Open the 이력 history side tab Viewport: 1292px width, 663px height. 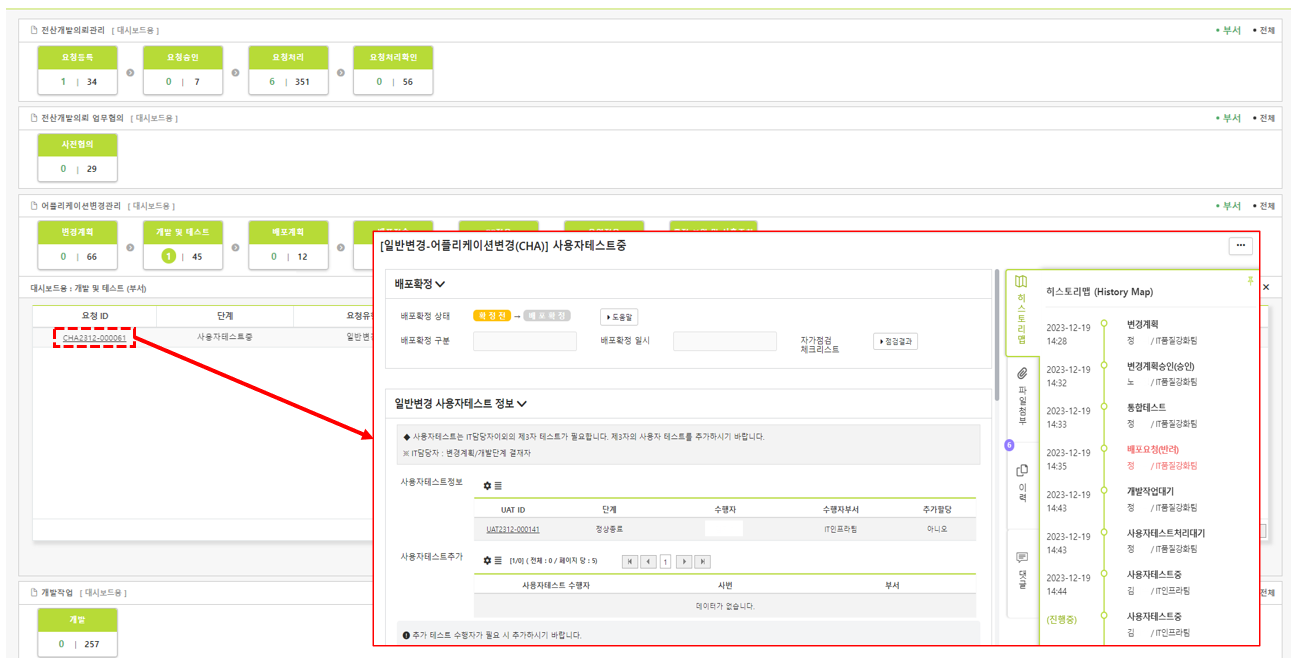pyautogui.click(x=1021, y=480)
